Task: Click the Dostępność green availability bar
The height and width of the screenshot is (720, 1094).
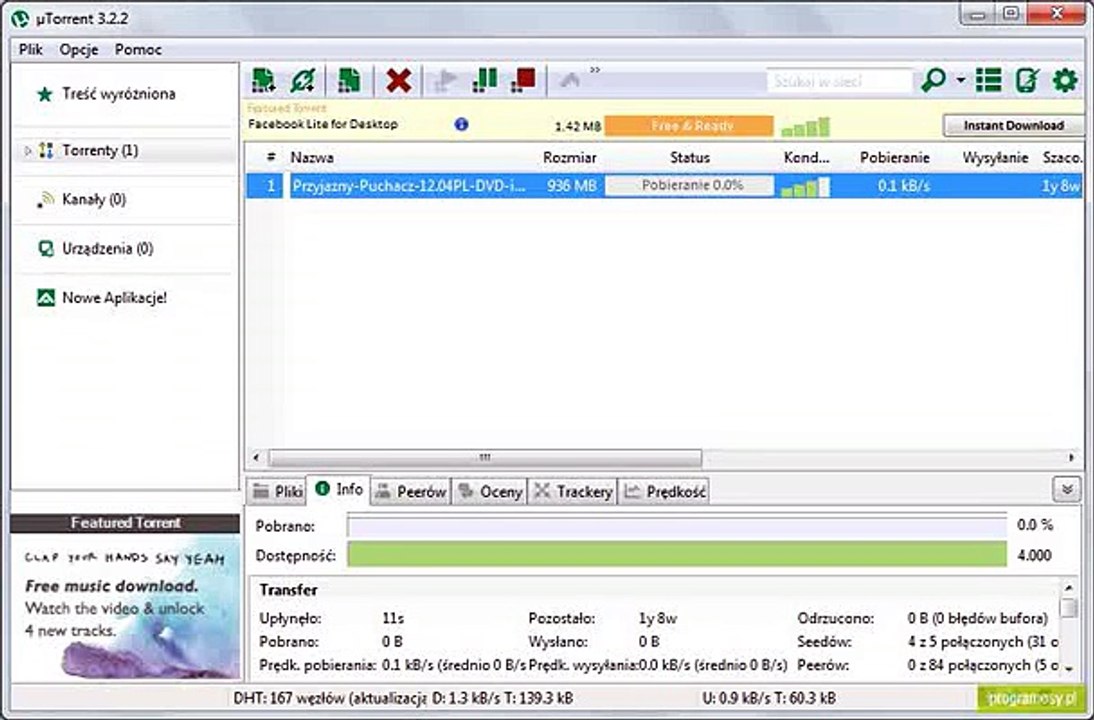Action: 677,555
